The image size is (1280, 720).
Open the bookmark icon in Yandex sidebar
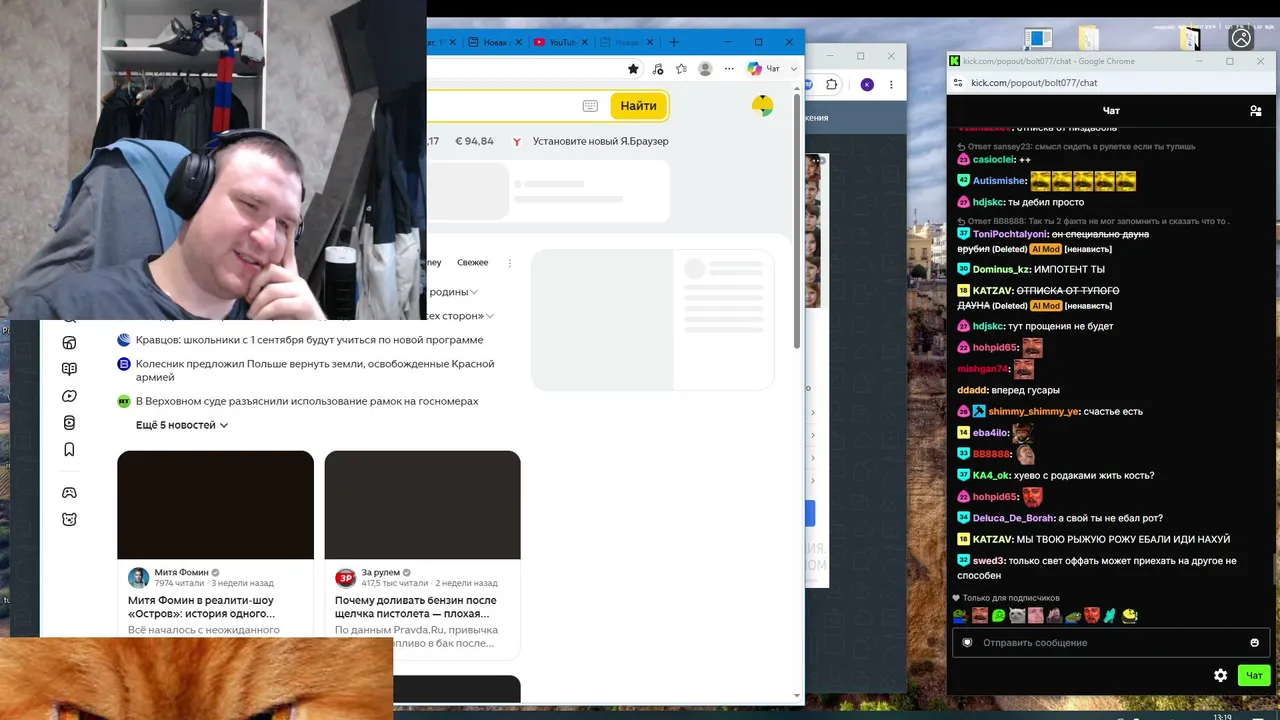[x=69, y=450]
